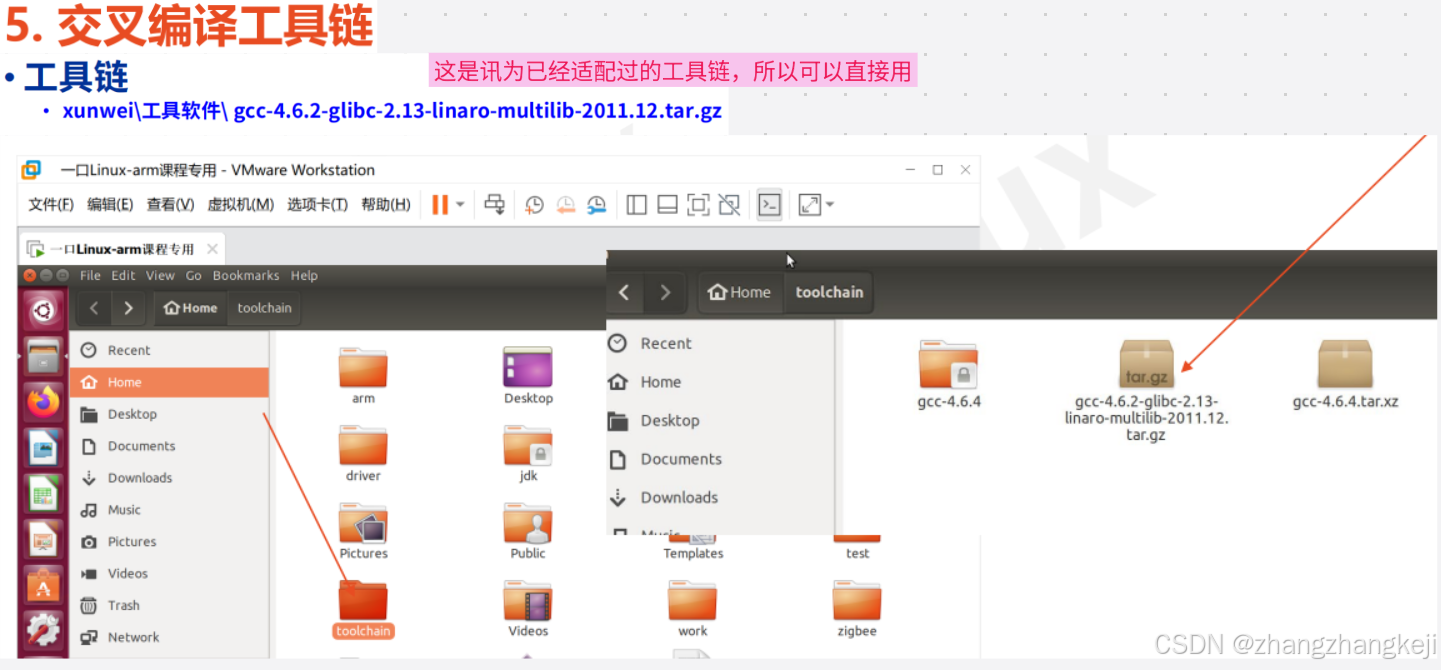1441x670 pixels.
Task: Revert to snapshot using the orange clock icon
Action: pyautogui.click(x=565, y=205)
